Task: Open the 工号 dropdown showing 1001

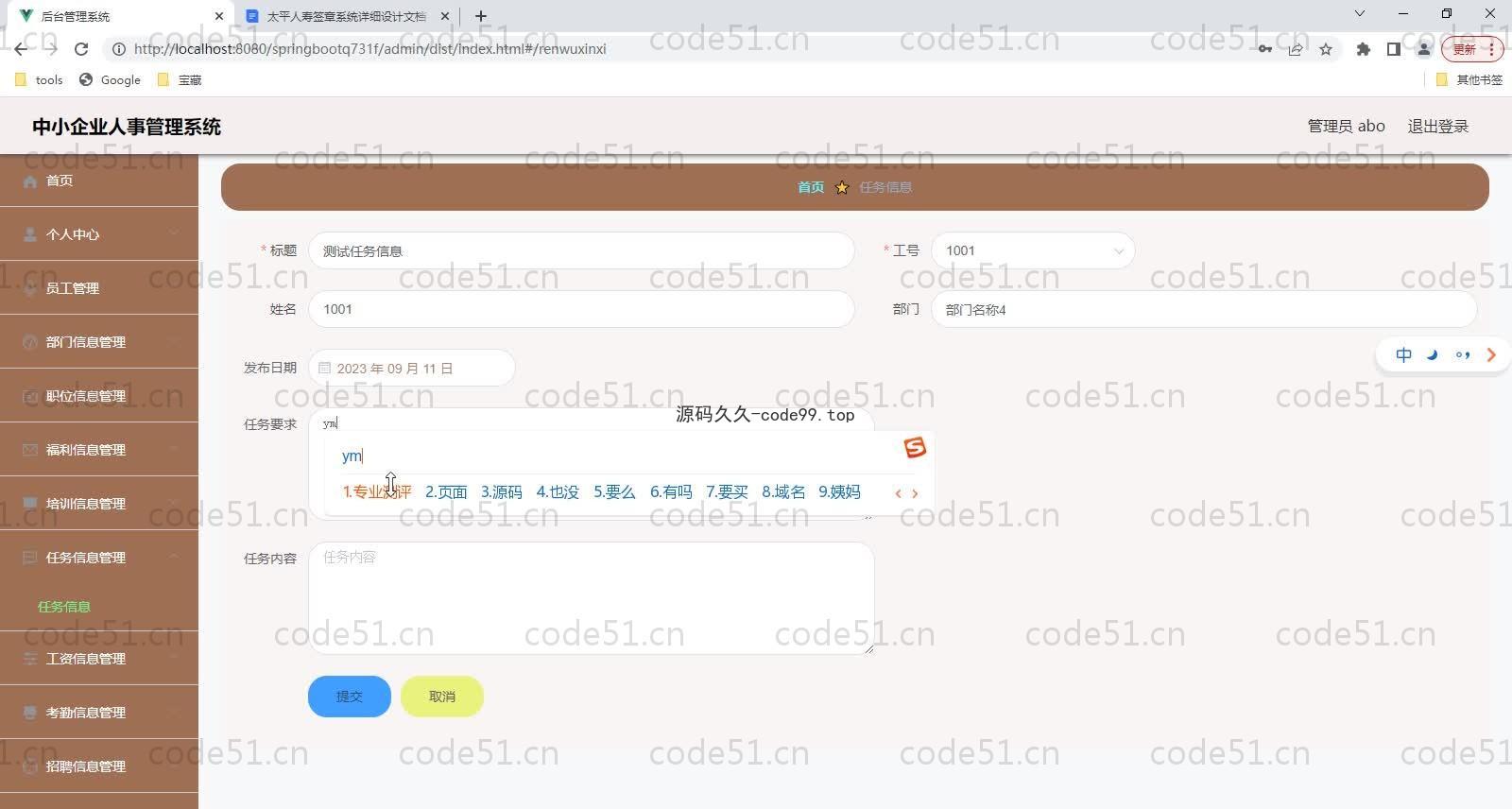Action: tap(1033, 250)
